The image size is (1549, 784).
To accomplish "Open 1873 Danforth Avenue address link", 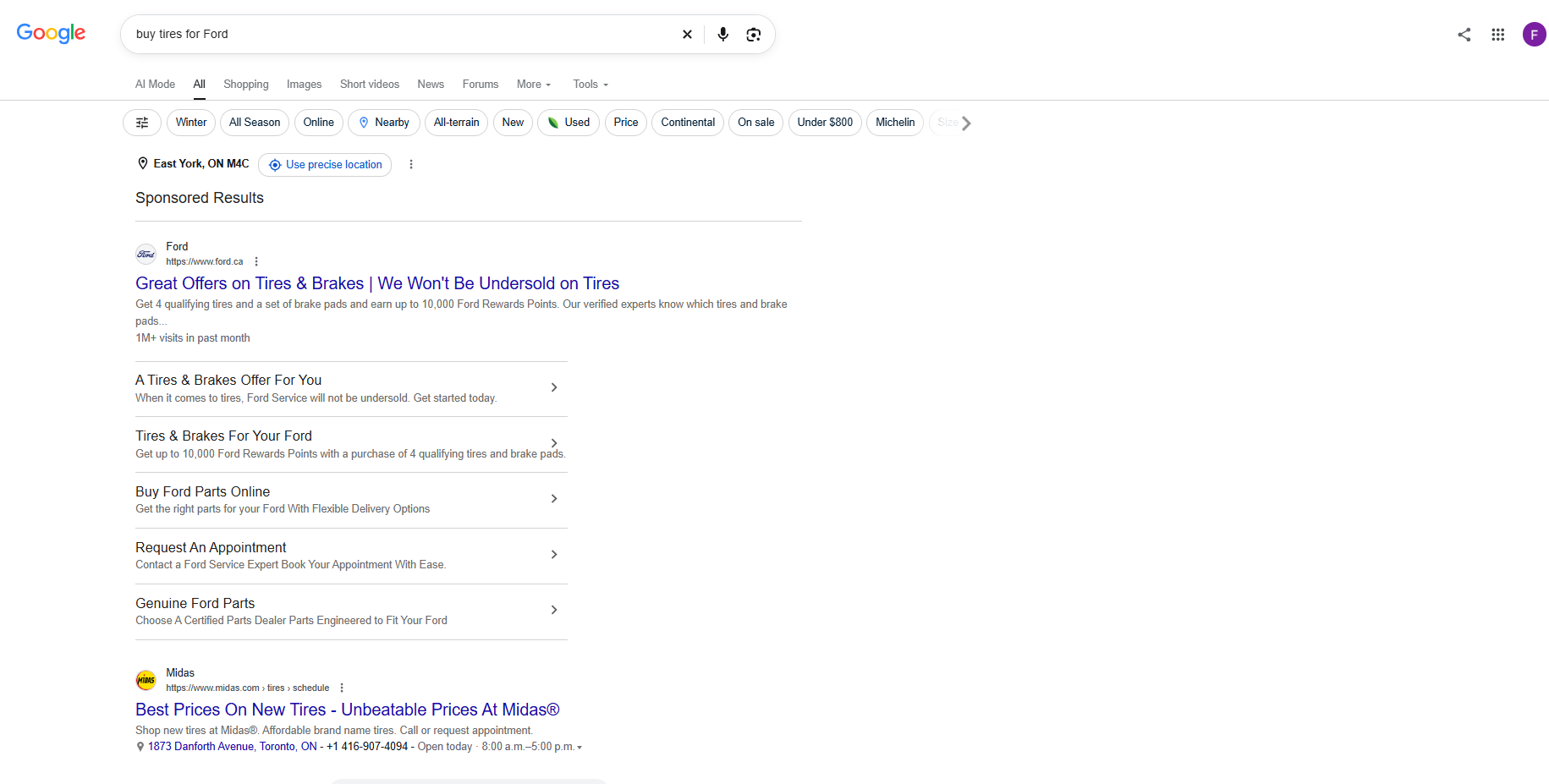I will click(x=233, y=747).
